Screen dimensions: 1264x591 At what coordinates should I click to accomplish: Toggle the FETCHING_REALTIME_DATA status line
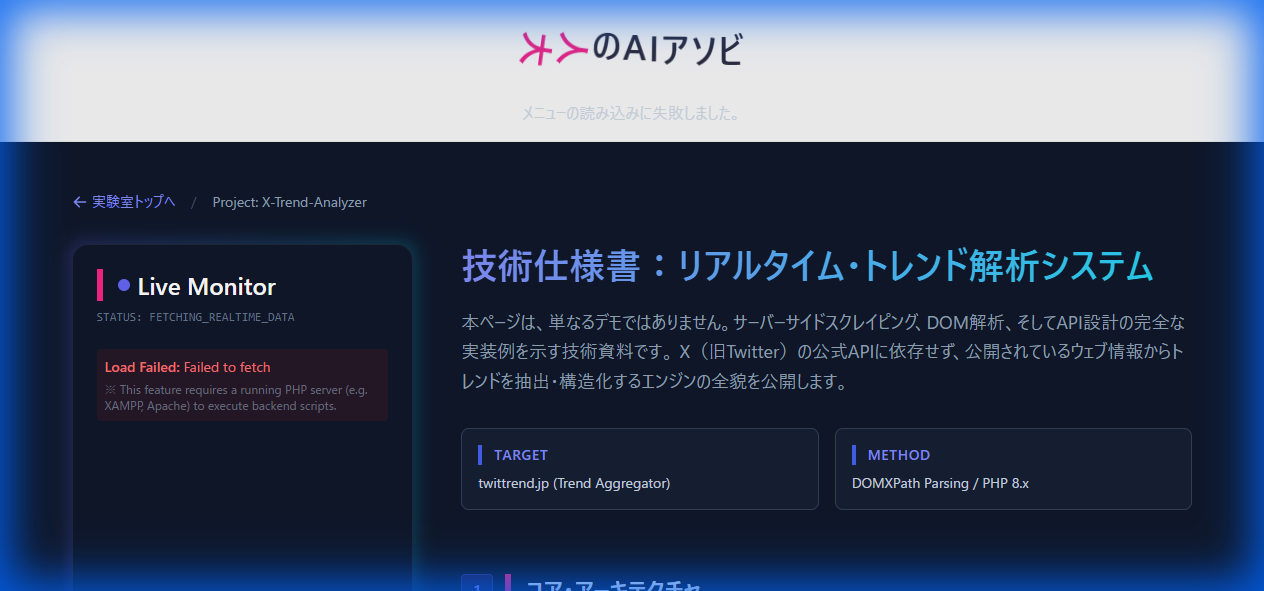[197, 316]
